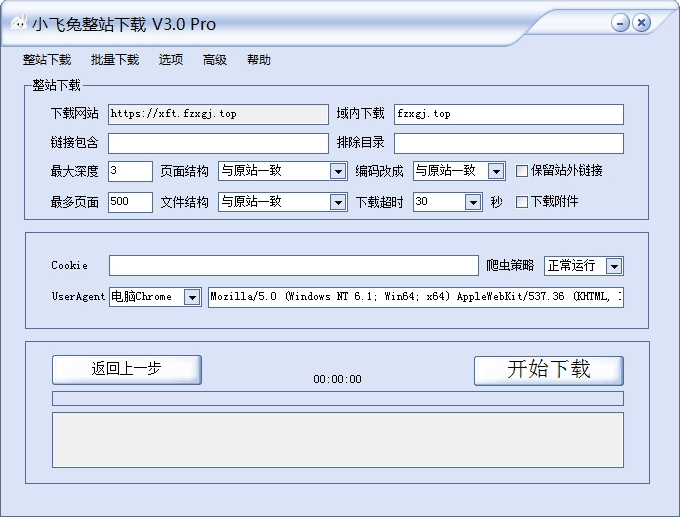This screenshot has height=517, width=680.
Task: Expand the 页面结构 dropdown
Action: pyautogui.click(x=338, y=171)
